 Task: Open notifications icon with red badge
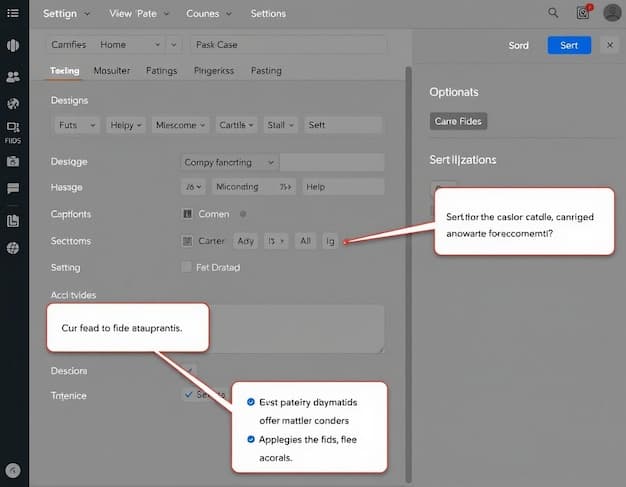[584, 14]
